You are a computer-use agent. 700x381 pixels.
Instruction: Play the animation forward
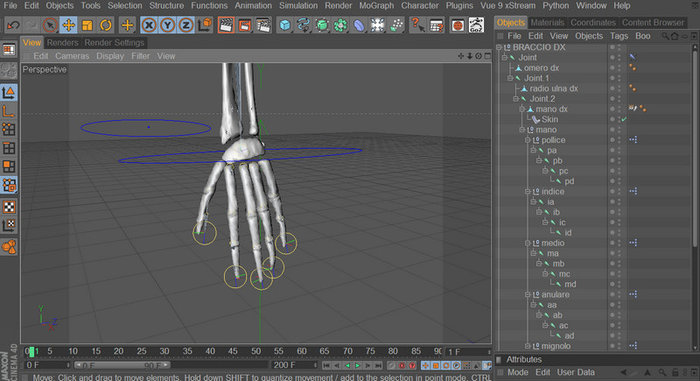(x=358, y=365)
